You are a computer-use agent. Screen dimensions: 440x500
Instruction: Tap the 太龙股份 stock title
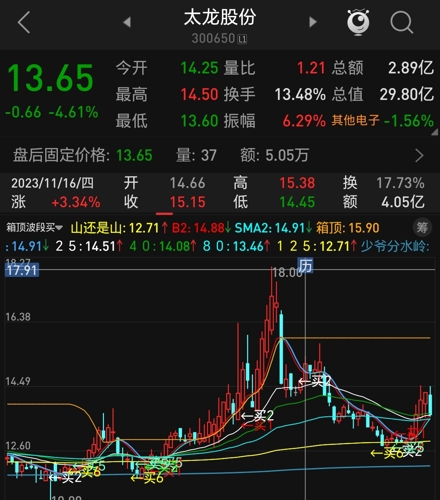220,17
